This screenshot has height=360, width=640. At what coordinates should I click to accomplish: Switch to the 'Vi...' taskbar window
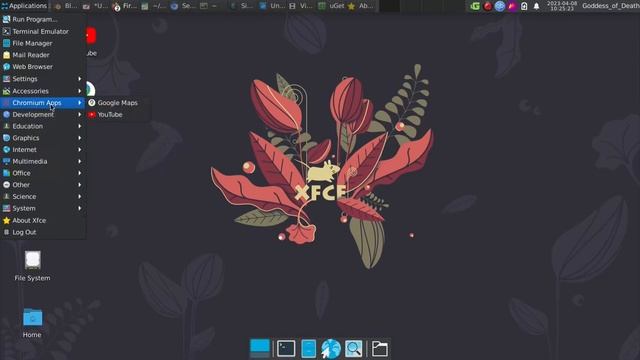pos(301,6)
